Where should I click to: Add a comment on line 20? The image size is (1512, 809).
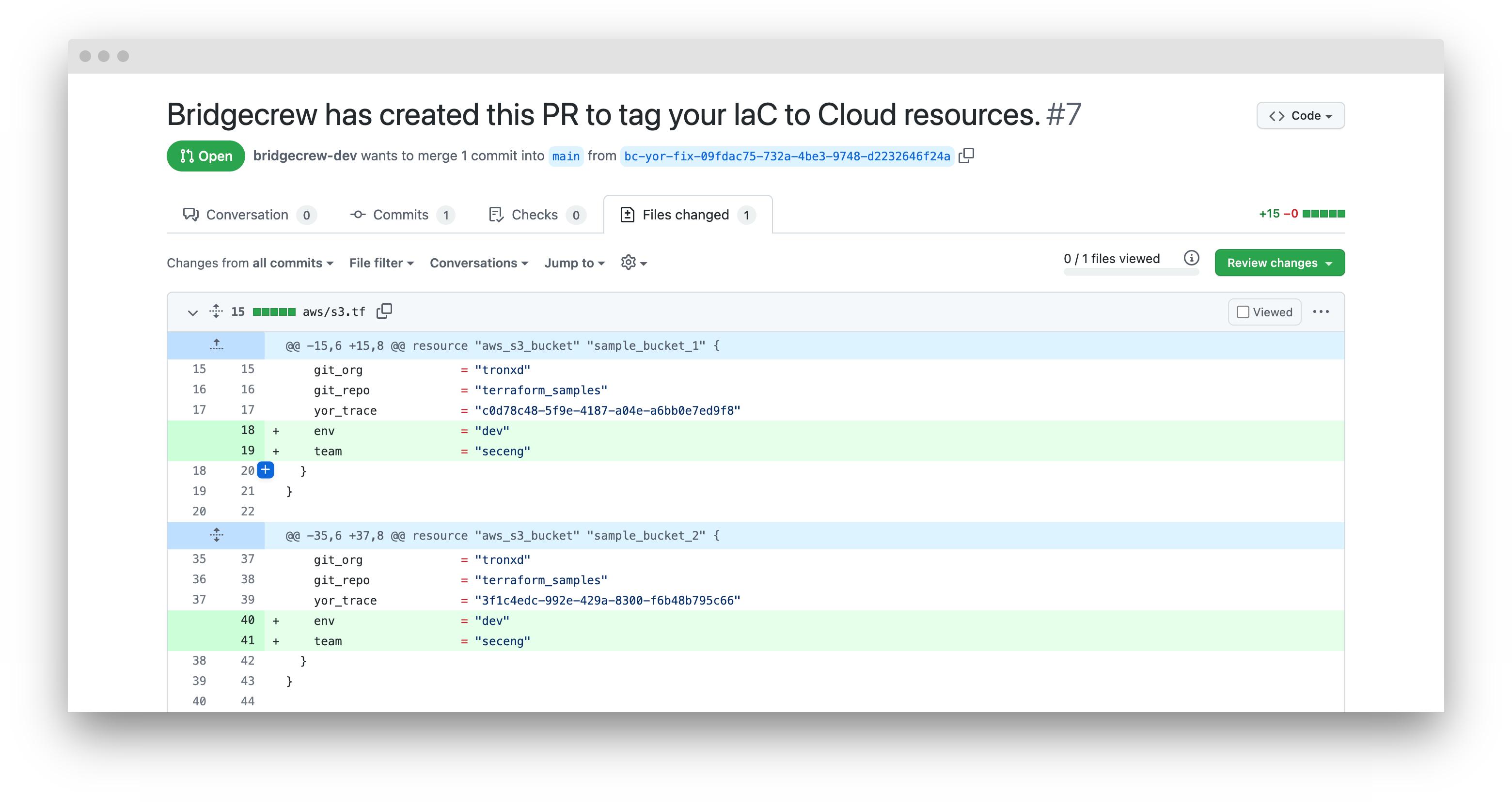pos(266,470)
